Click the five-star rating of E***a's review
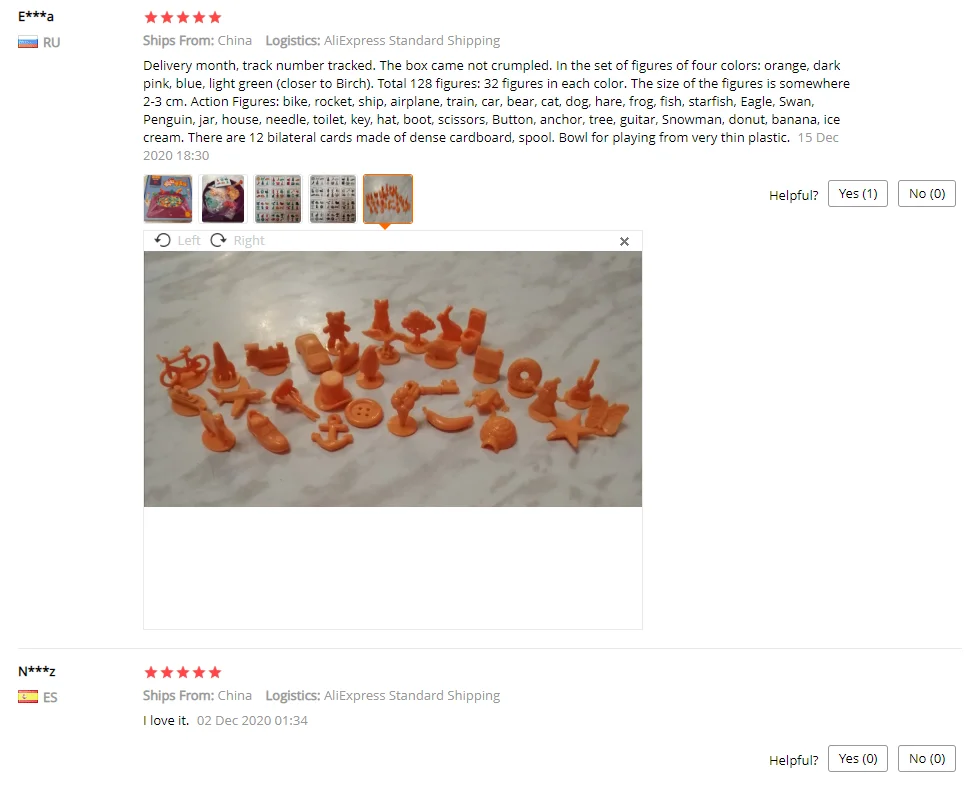The height and width of the screenshot is (787, 973). click(x=182, y=17)
